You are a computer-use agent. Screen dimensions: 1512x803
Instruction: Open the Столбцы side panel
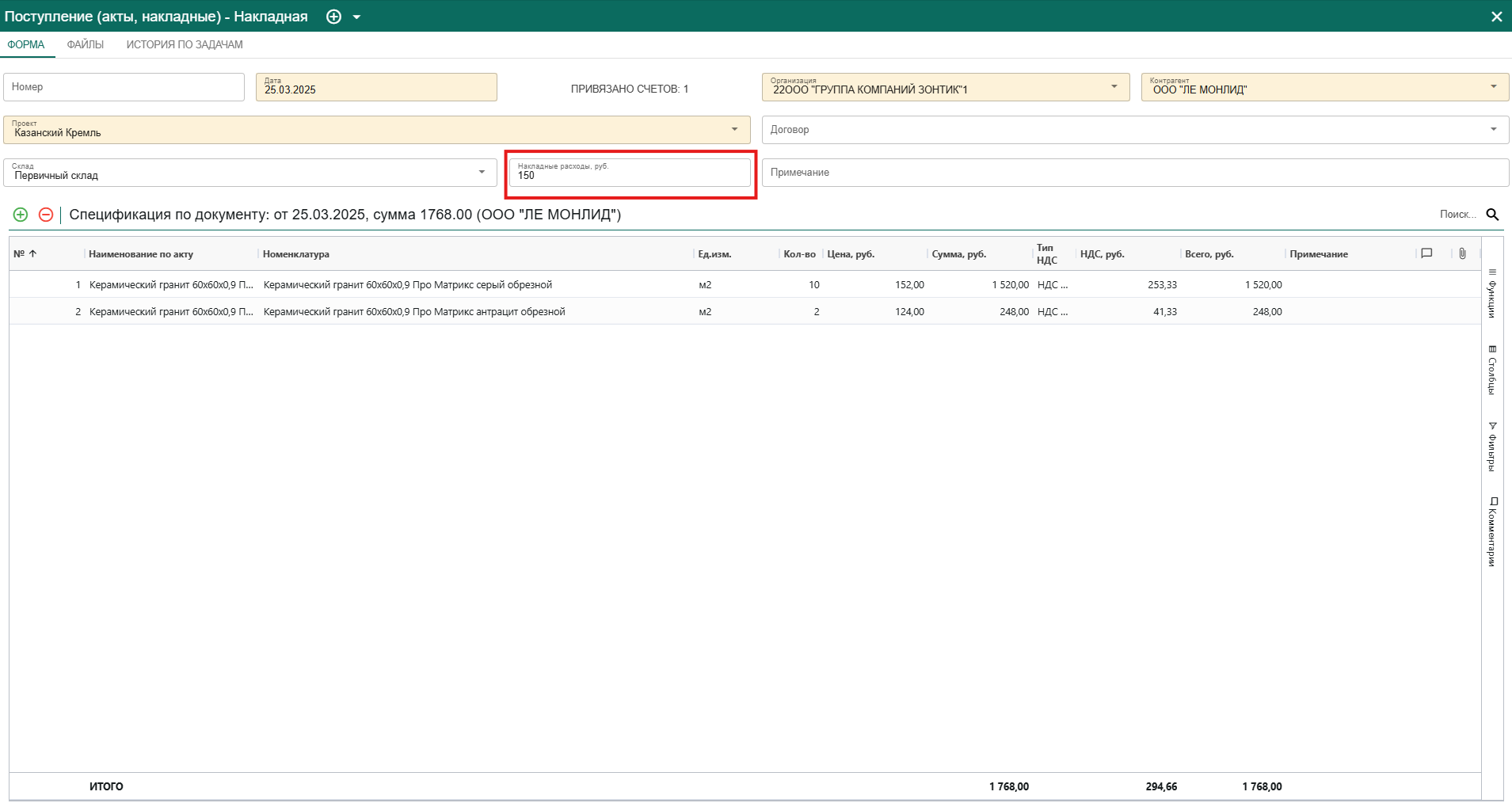click(1492, 370)
